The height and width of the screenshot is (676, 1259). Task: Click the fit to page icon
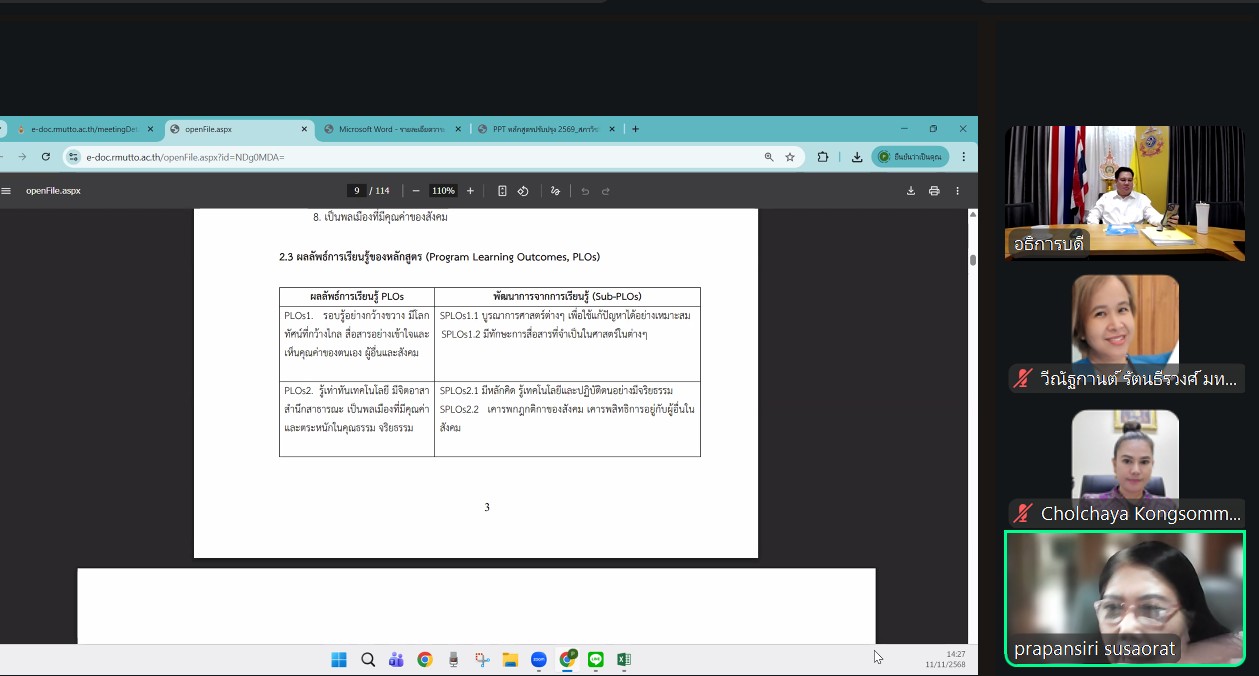502,191
